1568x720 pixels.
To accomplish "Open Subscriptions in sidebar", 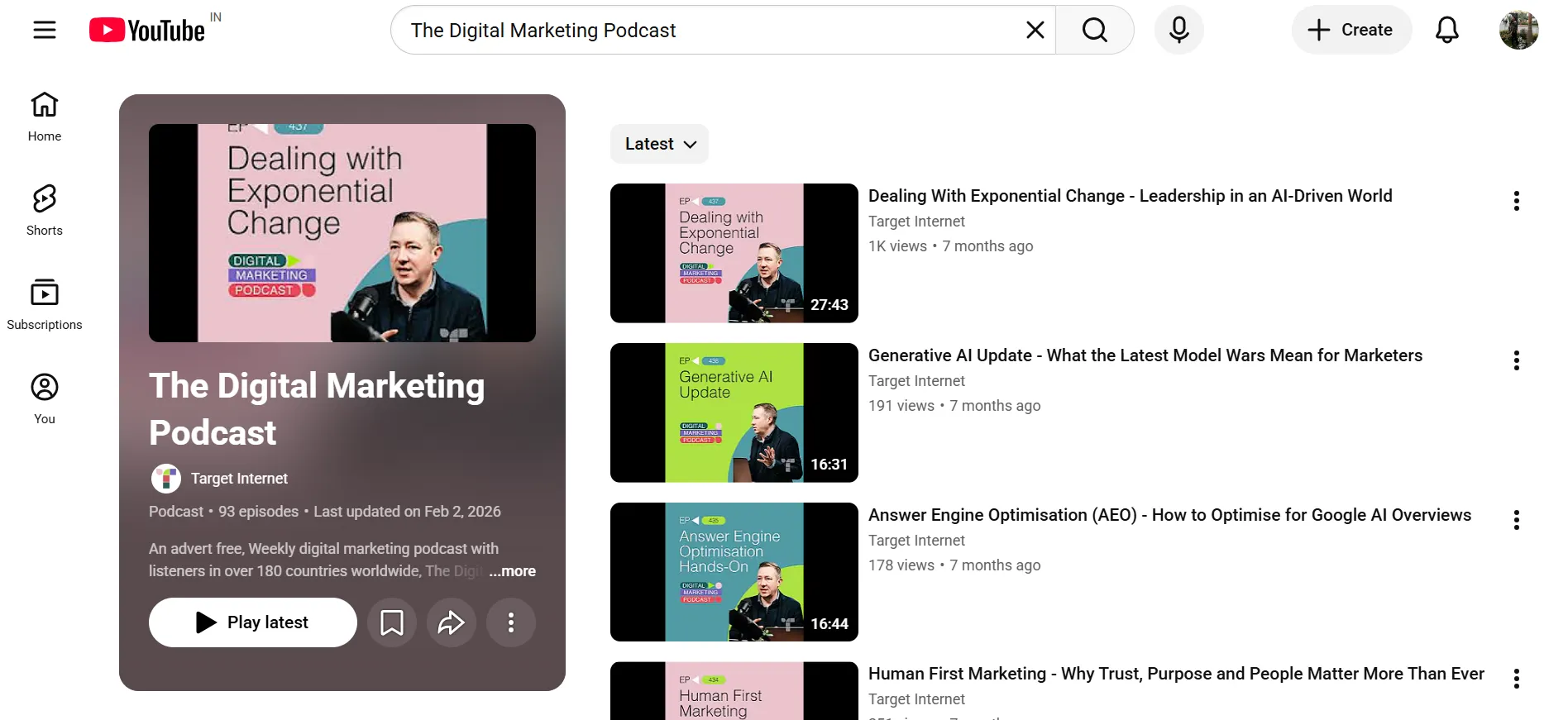I will click(x=45, y=305).
